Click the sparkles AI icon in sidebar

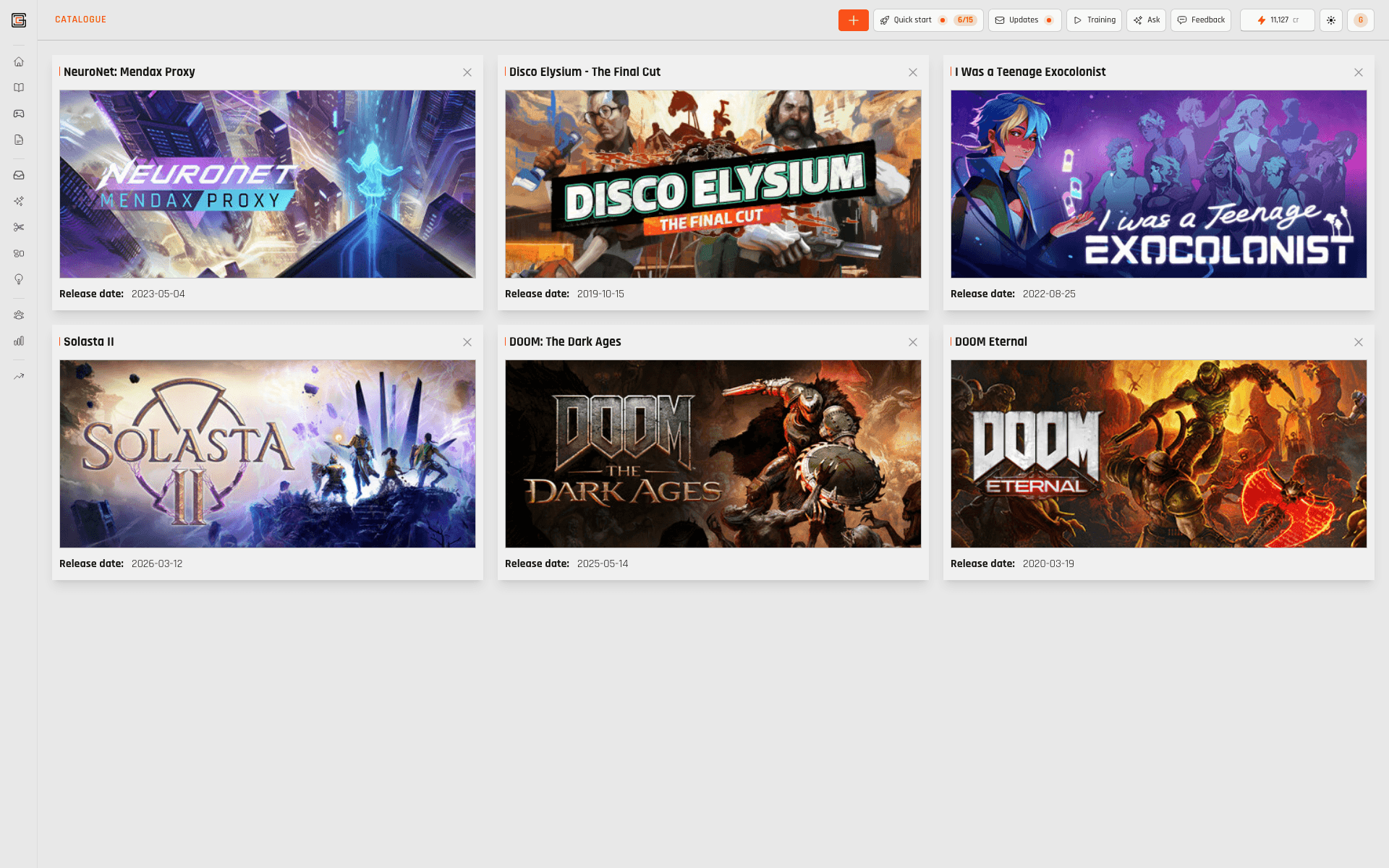pyautogui.click(x=19, y=201)
